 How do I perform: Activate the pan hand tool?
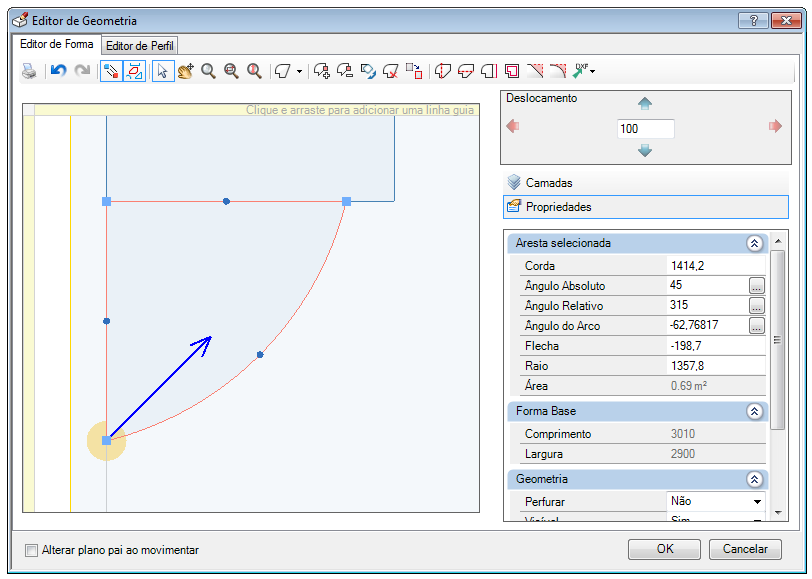tap(185, 71)
